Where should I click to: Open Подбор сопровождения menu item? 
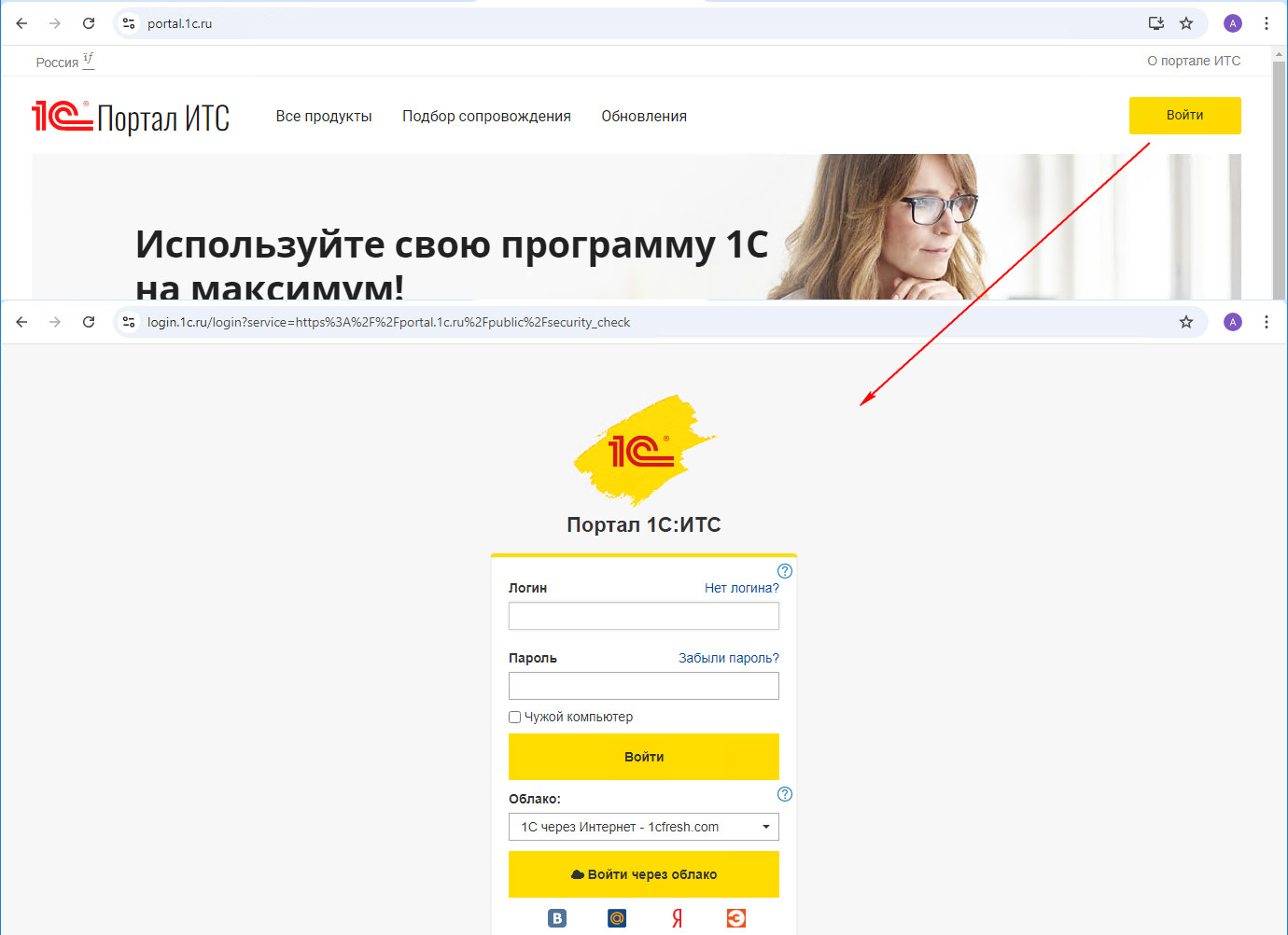click(x=486, y=117)
